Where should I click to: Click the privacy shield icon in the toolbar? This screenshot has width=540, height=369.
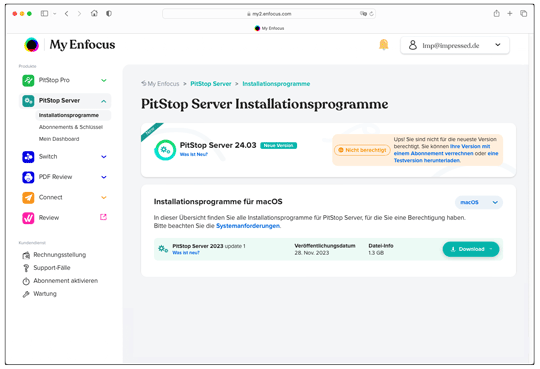[109, 13]
